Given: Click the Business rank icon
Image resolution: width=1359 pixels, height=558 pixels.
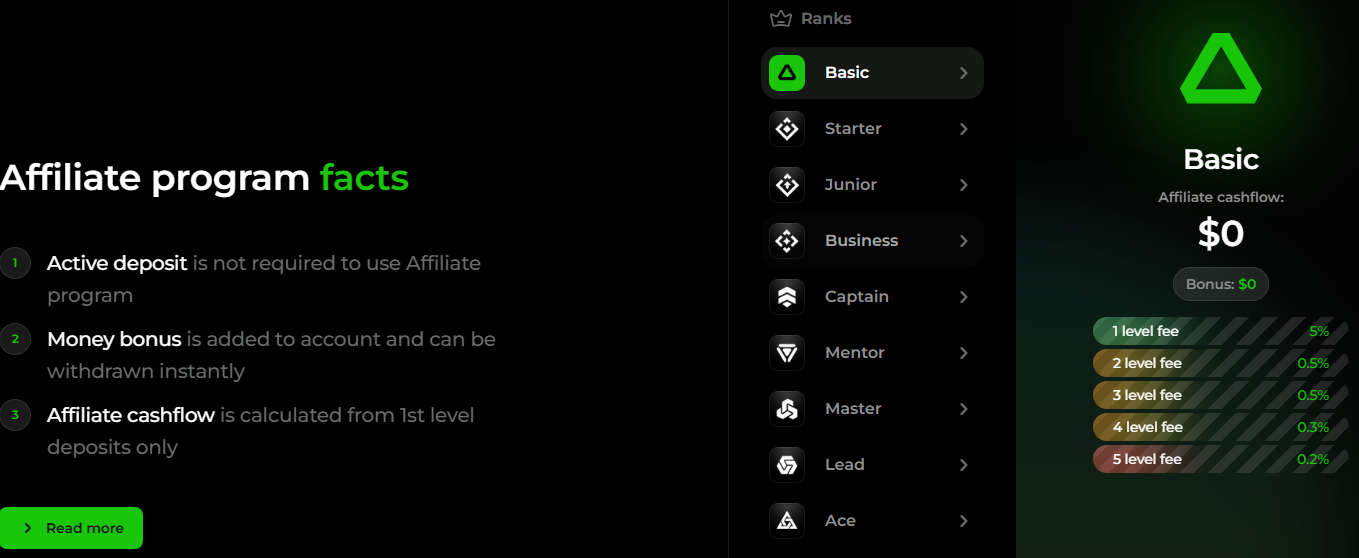Looking at the screenshot, I should click(787, 241).
